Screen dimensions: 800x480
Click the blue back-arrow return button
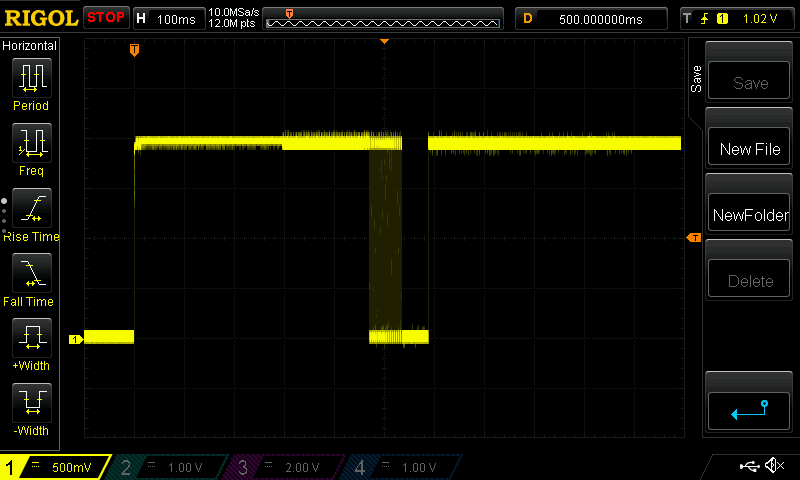[x=749, y=411]
